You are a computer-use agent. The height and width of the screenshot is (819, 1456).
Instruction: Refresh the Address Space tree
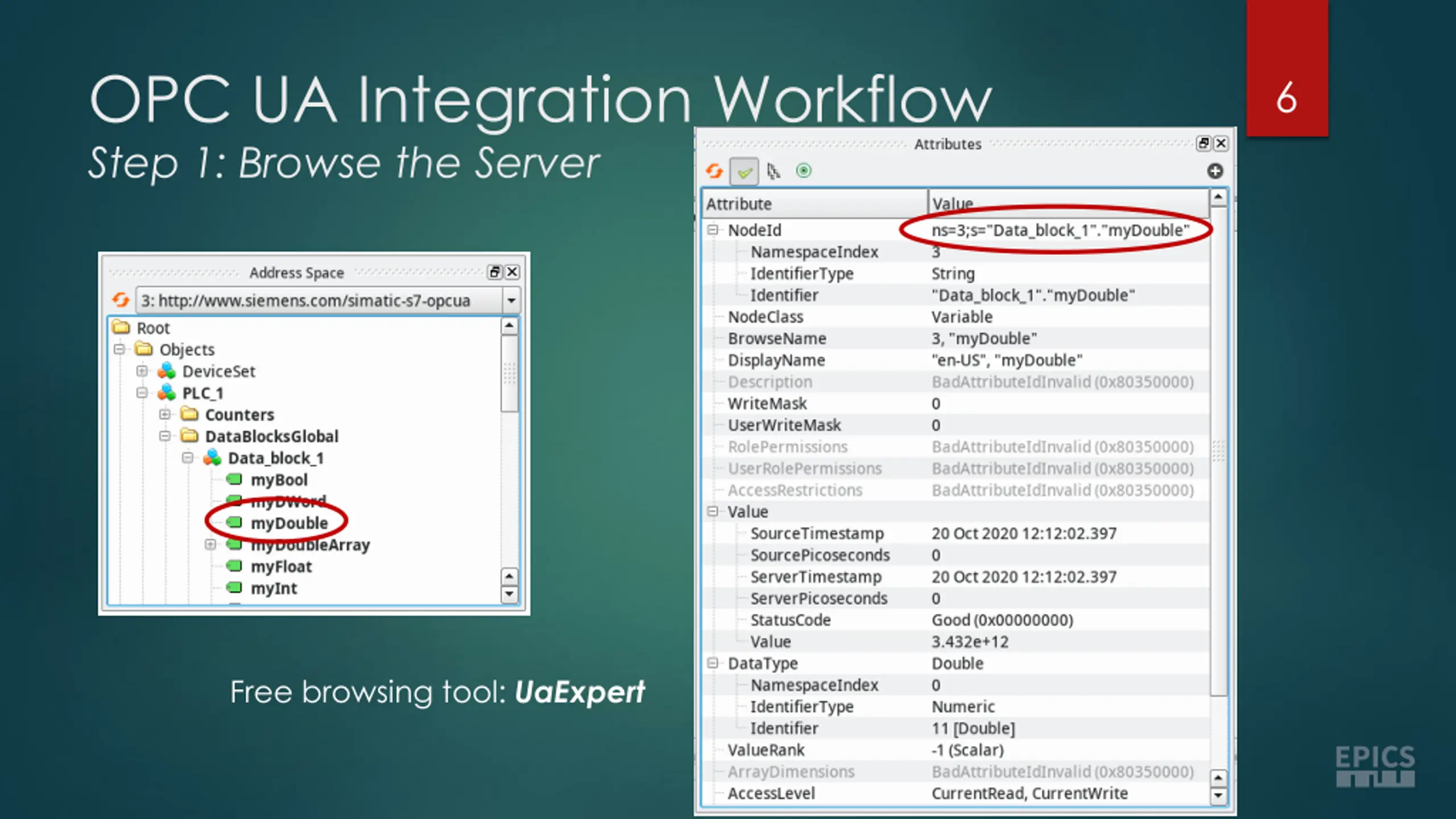(121, 300)
